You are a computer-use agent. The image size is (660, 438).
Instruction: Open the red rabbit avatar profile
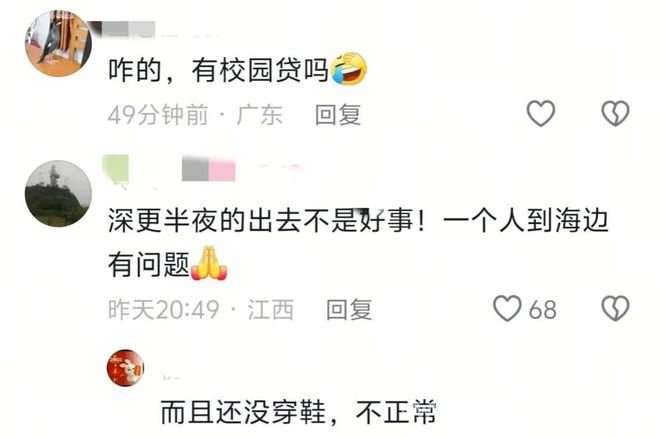click(125, 368)
